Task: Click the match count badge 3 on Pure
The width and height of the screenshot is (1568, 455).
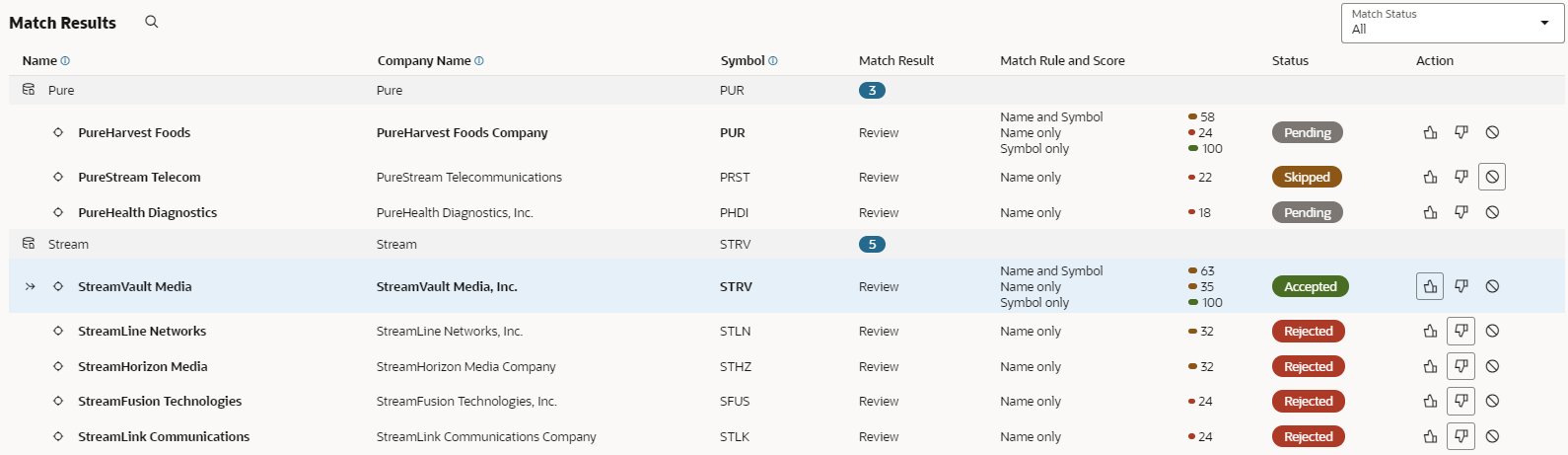Action: [x=872, y=90]
